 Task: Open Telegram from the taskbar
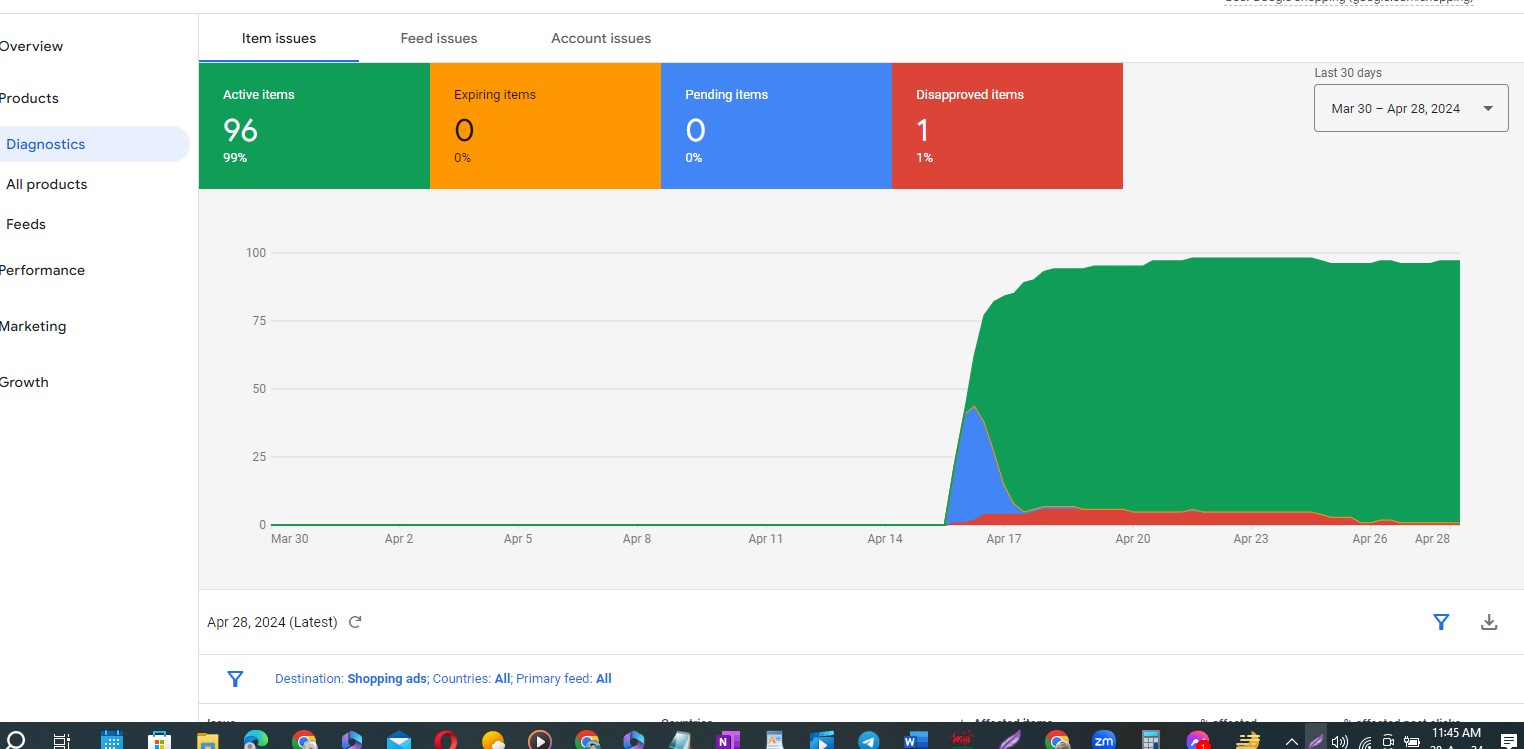coord(868,741)
